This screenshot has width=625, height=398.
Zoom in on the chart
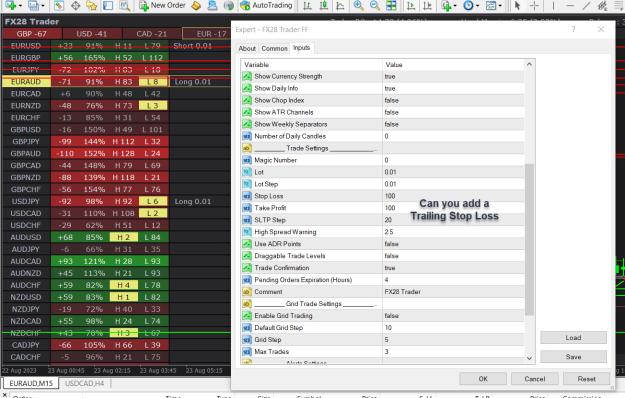(x=358, y=5)
